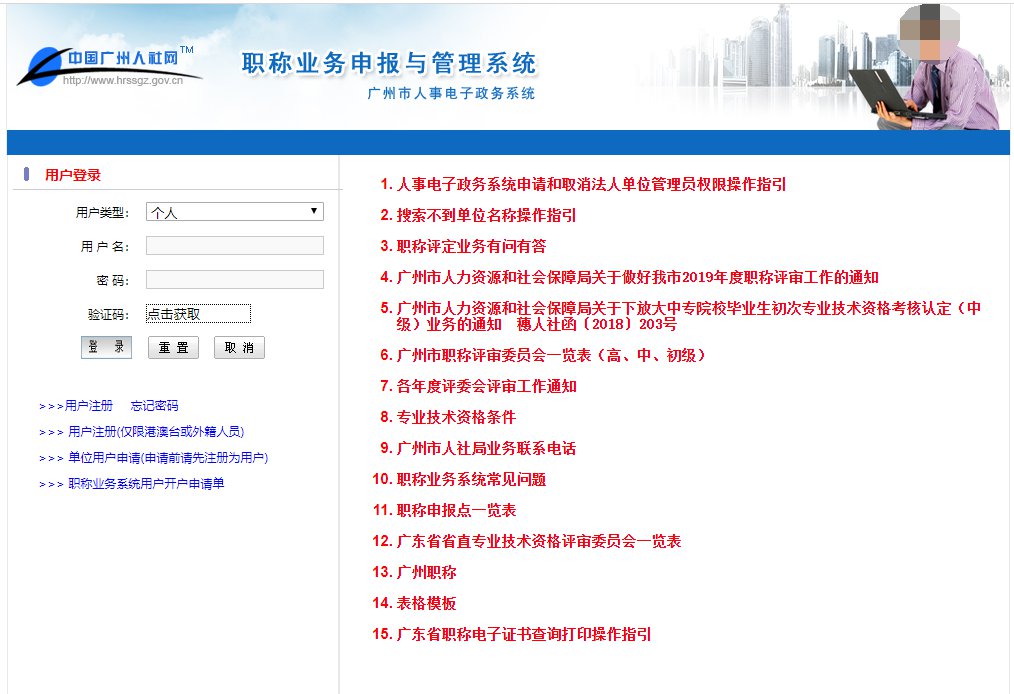The height and width of the screenshot is (694, 1014).
Task: Open 用户注册(仅限港澳台或外籍人员) link
Action: 156,431
